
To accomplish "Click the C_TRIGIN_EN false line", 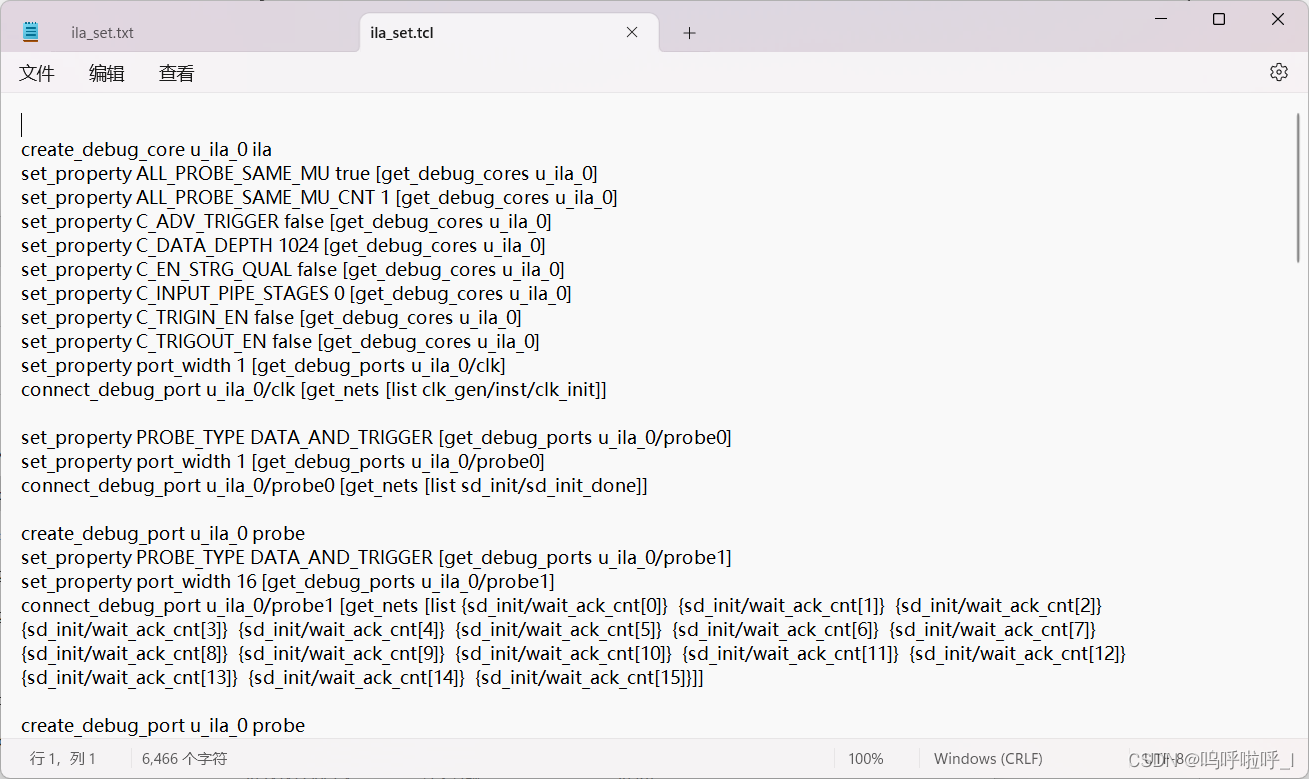I will [271, 317].
